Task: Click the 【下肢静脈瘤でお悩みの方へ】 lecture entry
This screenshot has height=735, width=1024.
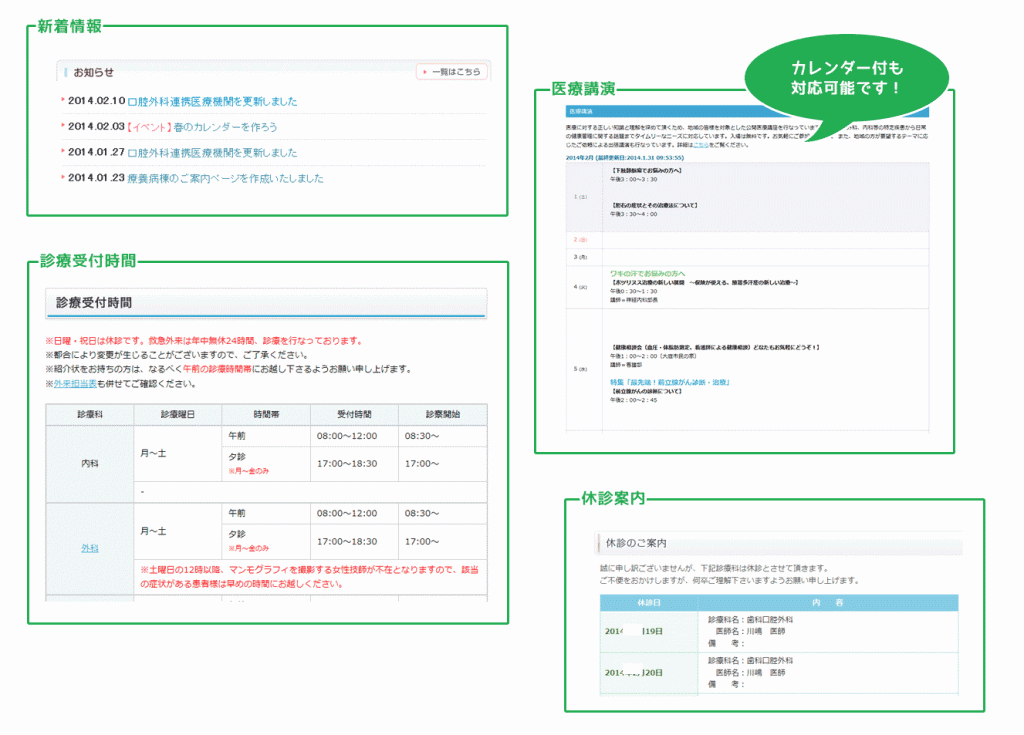Action: click(x=647, y=171)
